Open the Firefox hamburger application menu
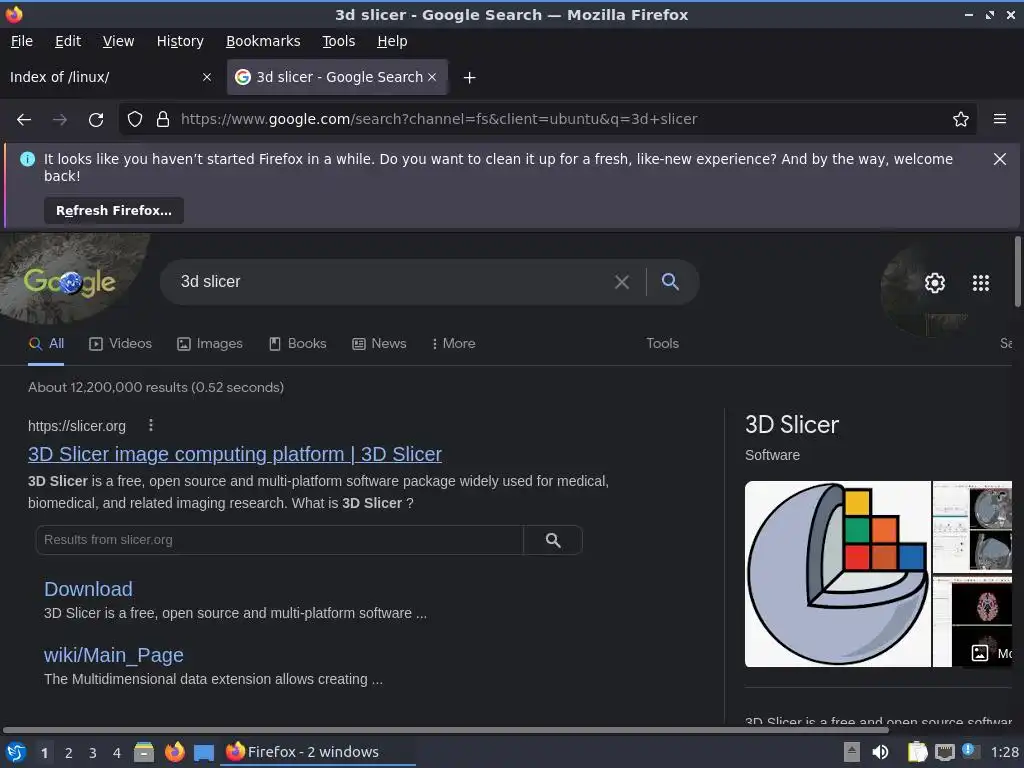 [999, 119]
